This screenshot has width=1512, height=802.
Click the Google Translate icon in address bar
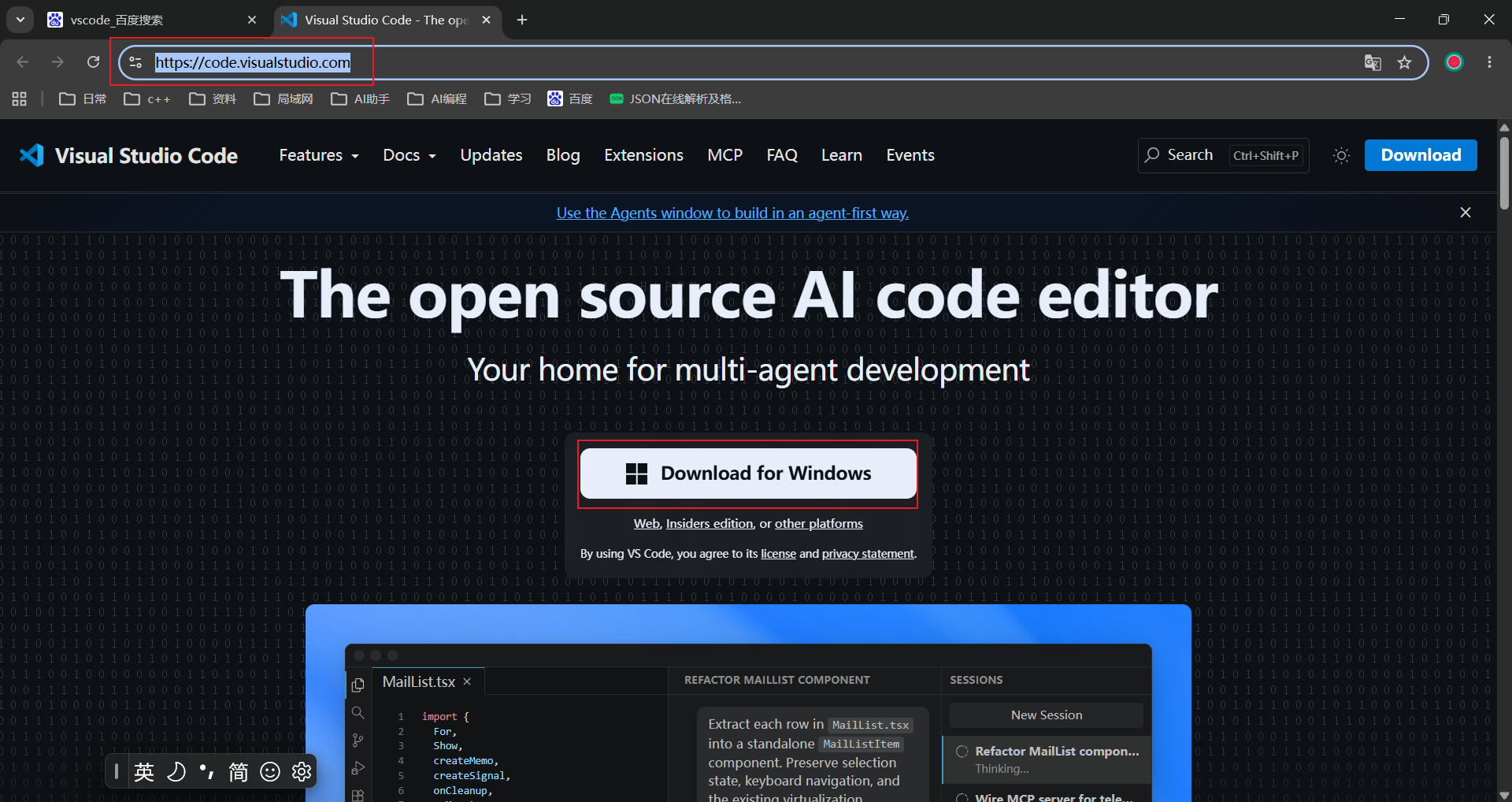[x=1373, y=63]
